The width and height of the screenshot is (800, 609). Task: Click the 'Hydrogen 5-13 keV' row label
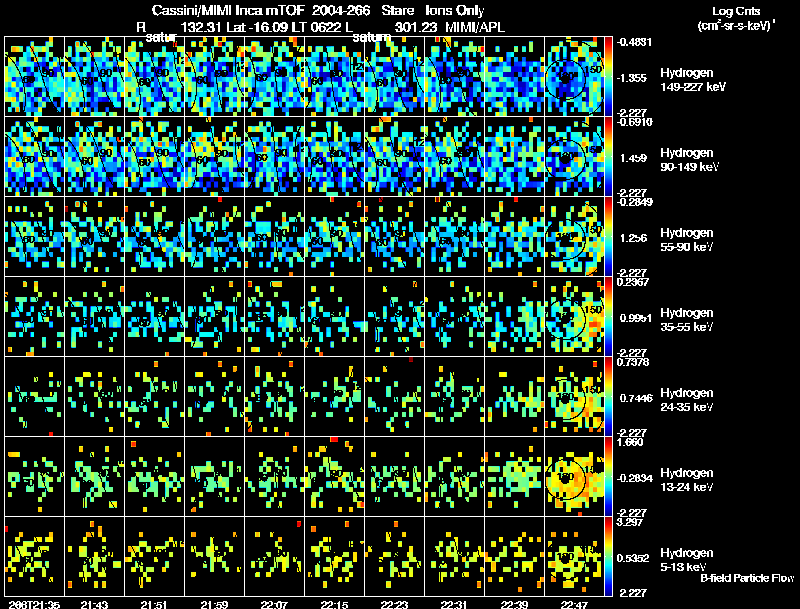pos(687,560)
